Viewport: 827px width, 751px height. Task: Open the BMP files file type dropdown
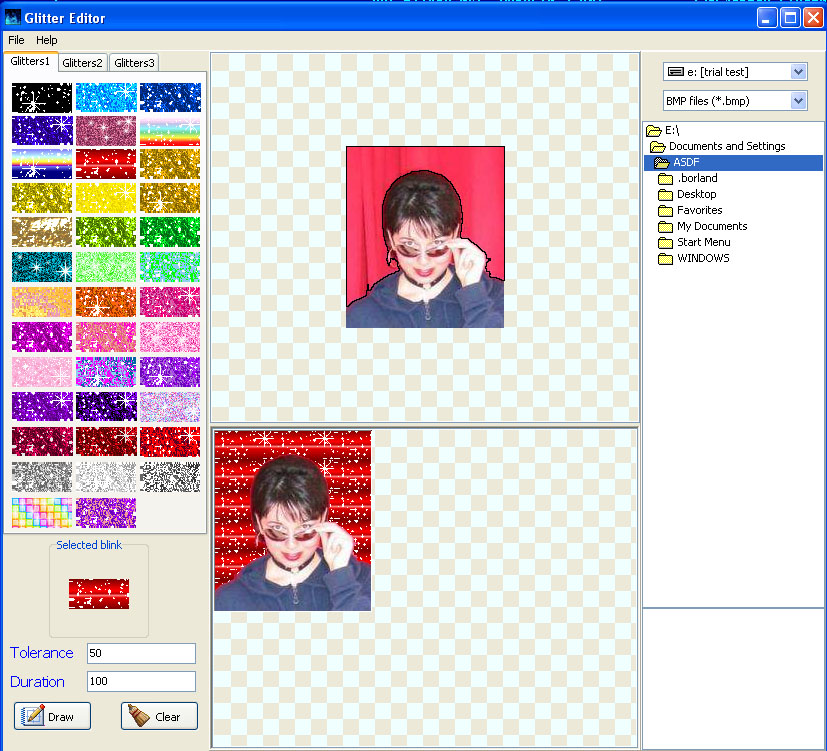[x=797, y=100]
